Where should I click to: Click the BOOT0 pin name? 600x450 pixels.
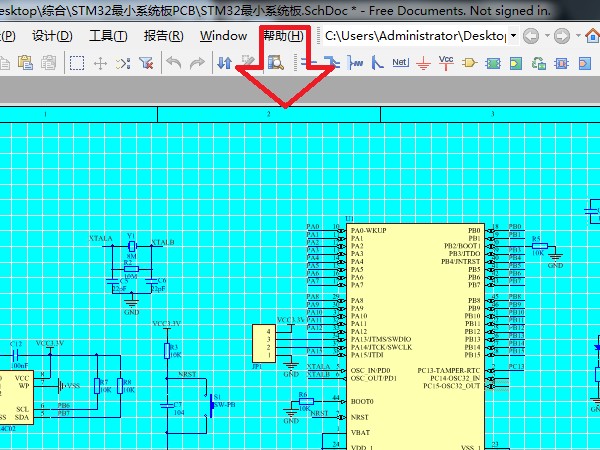tap(362, 401)
